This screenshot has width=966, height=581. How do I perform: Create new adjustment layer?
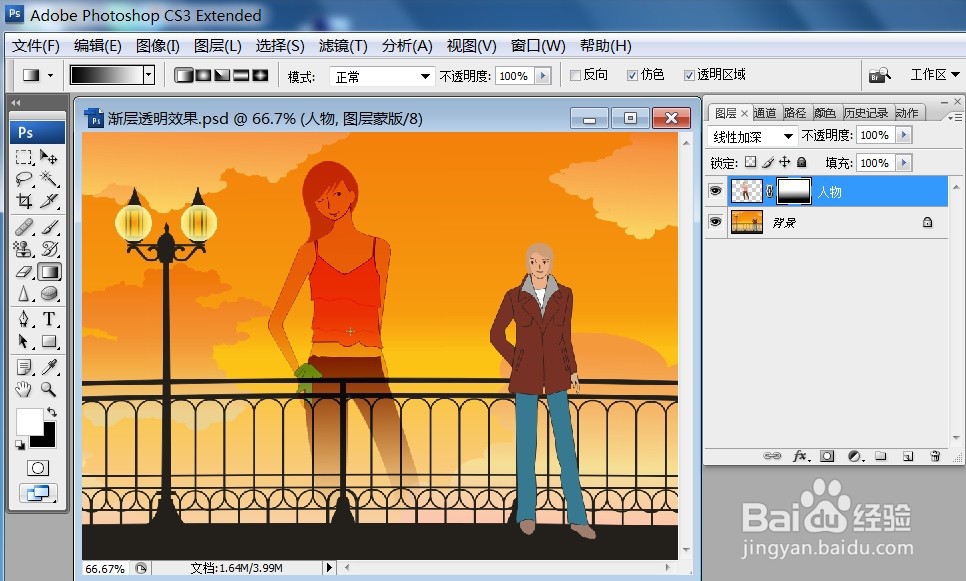pos(854,456)
